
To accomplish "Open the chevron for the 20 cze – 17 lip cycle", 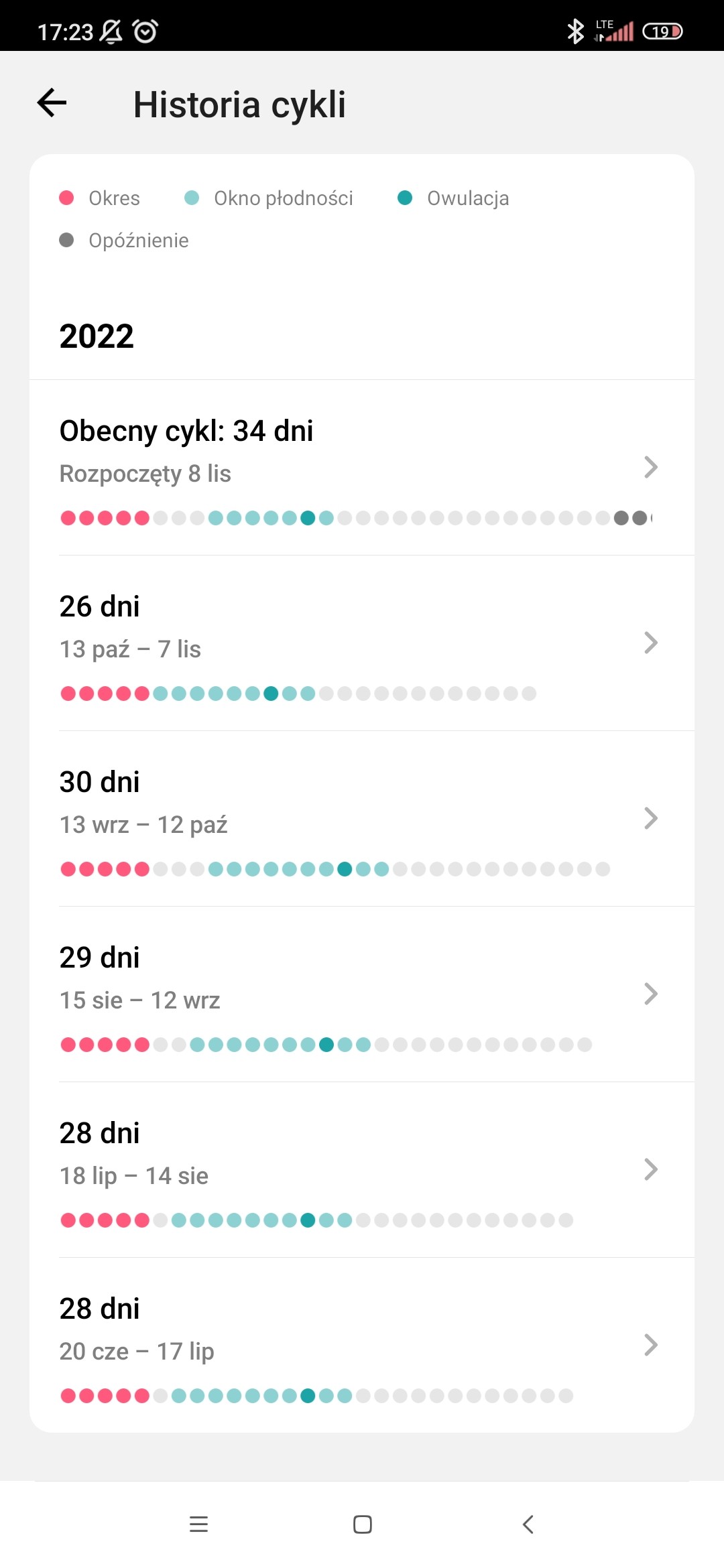I will [x=650, y=1345].
